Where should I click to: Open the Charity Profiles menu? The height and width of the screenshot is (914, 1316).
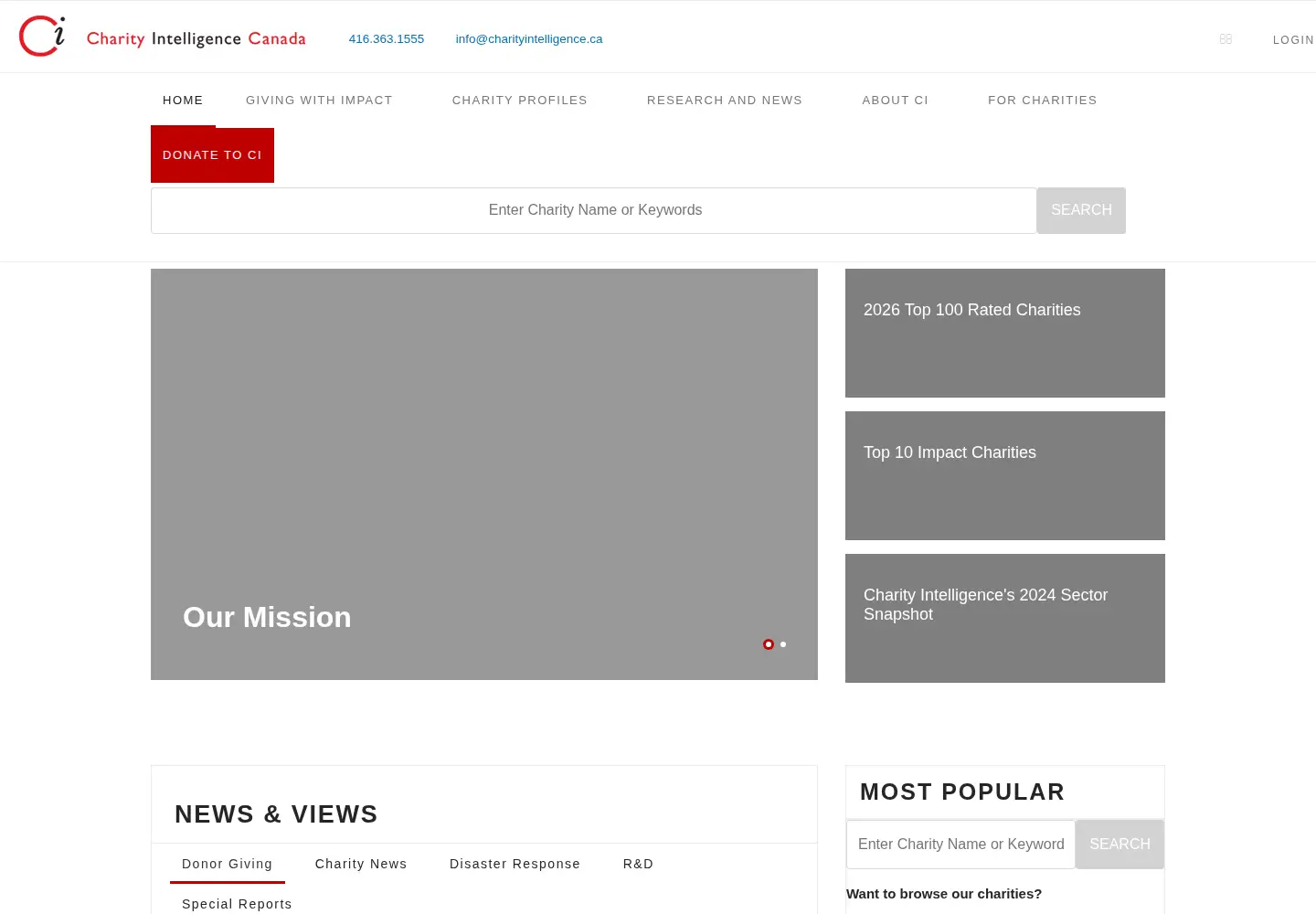click(520, 101)
